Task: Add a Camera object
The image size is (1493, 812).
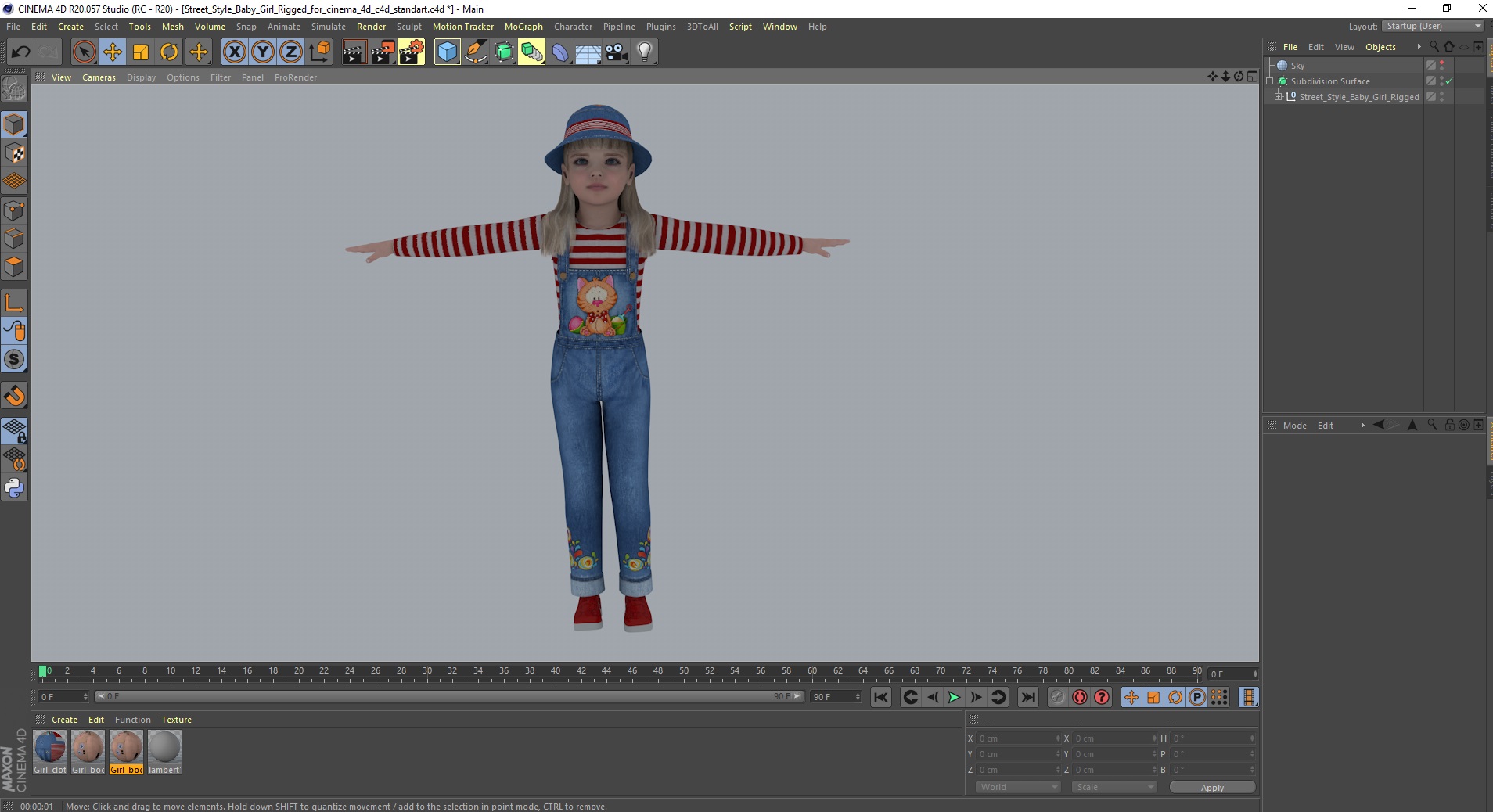Action: (617, 52)
